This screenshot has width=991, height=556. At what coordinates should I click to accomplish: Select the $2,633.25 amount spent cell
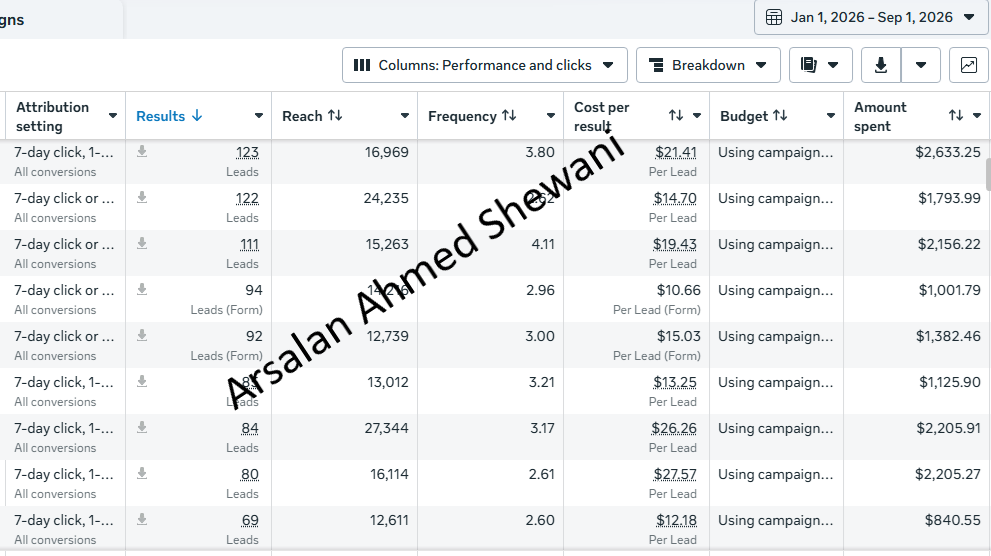click(x=948, y=152)
